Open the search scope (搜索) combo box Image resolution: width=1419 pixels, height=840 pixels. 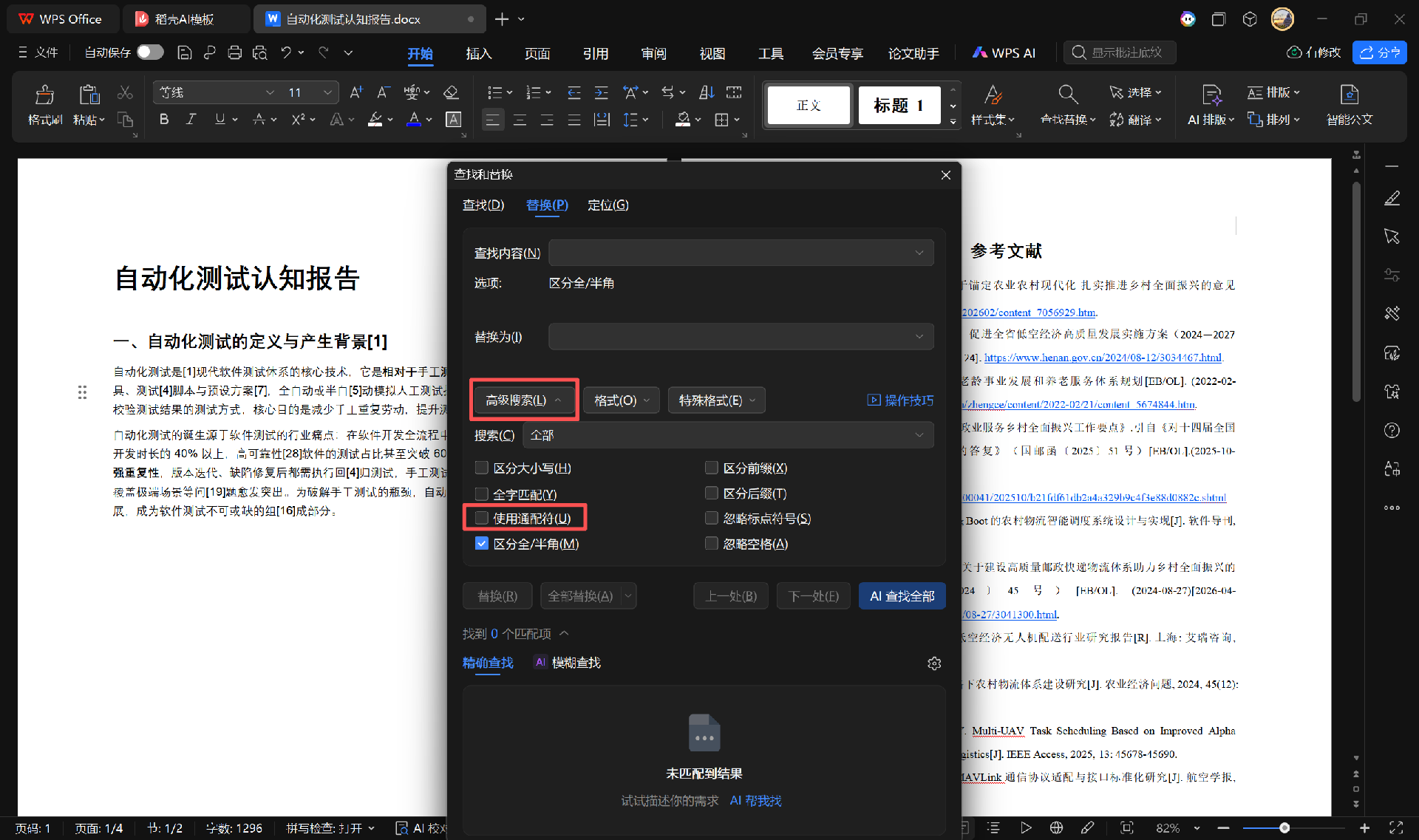click(x=728, y=435)
